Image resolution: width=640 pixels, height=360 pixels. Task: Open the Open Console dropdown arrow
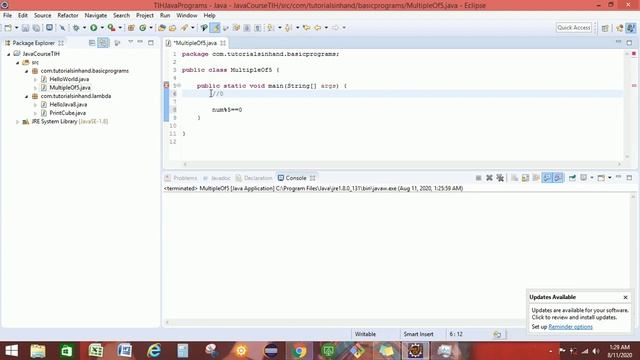[609, 178]
